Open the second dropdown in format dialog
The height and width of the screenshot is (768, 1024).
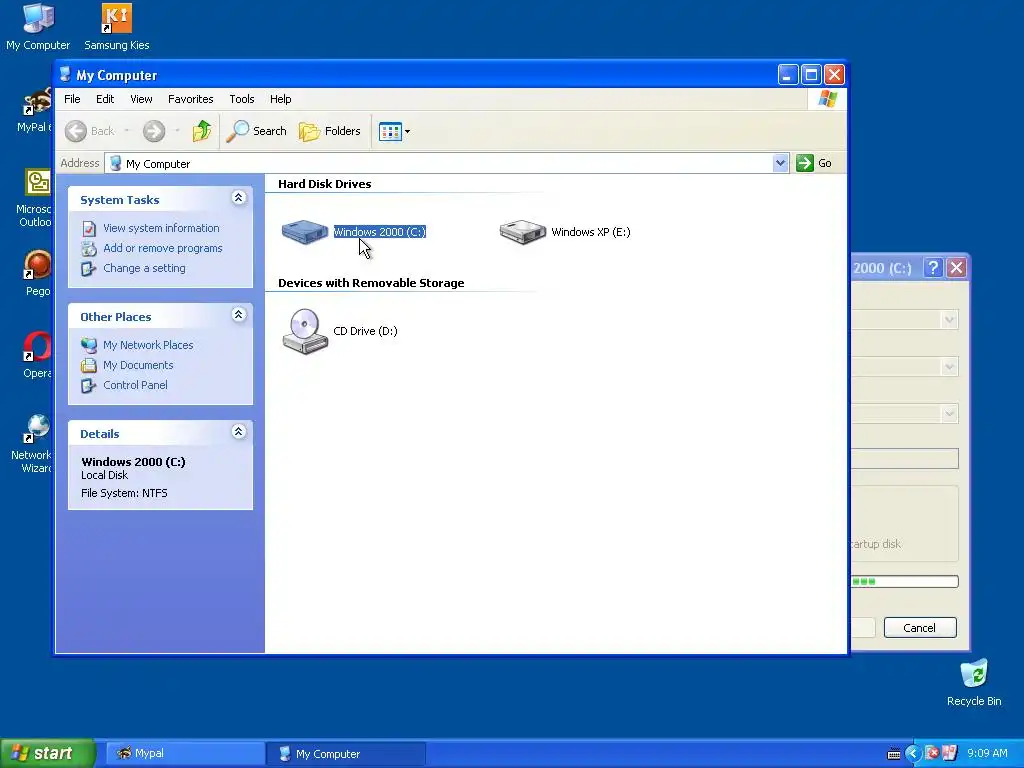pyautogui.click(x=950, y=367)
